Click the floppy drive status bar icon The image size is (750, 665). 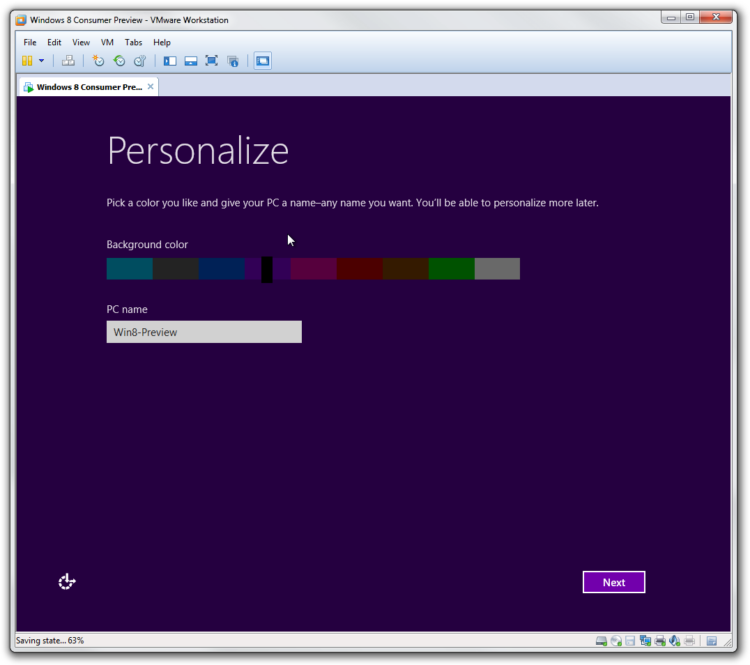pos(630,641)
